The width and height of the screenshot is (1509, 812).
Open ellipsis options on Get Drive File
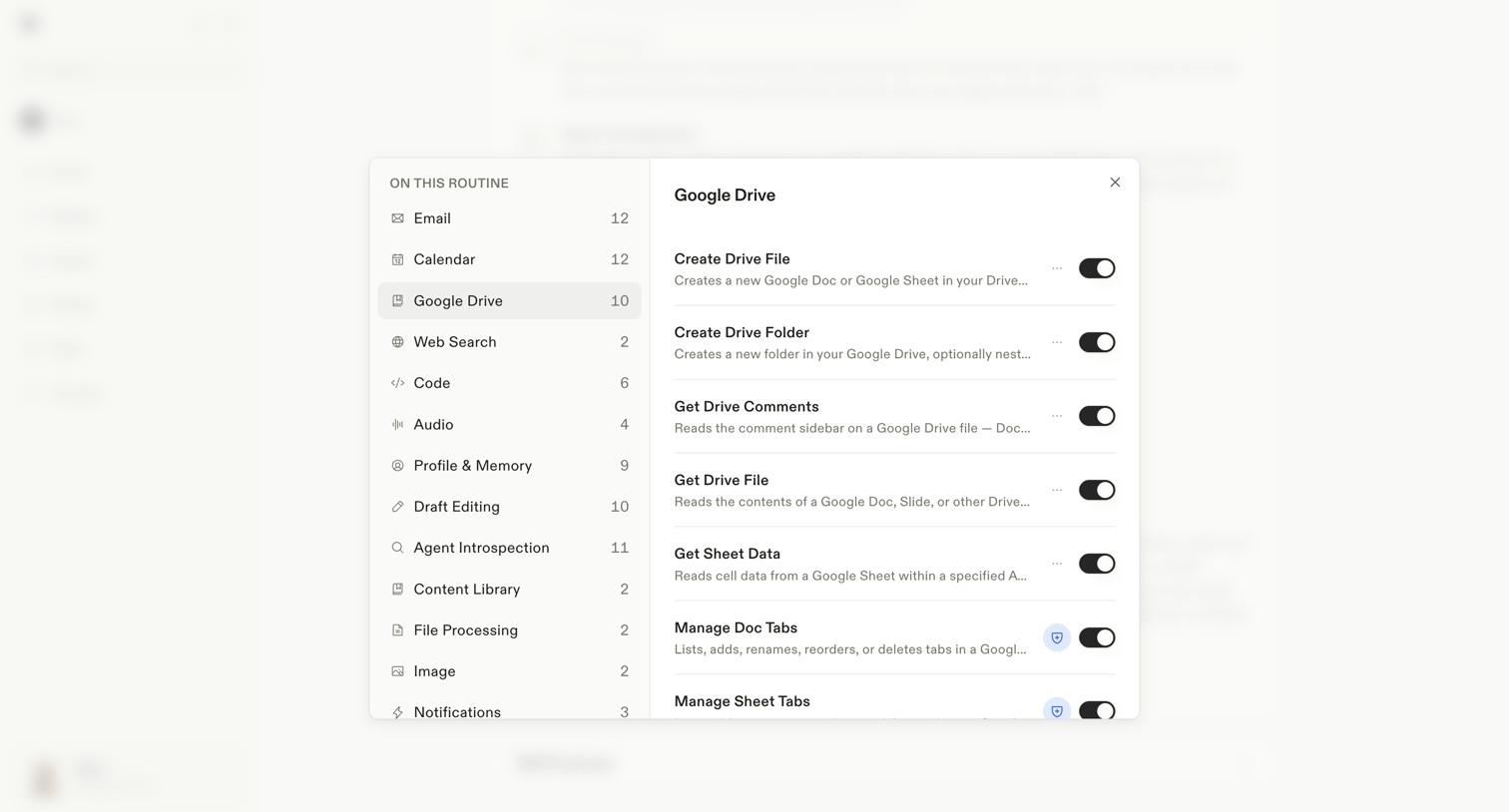[1057, 490]
